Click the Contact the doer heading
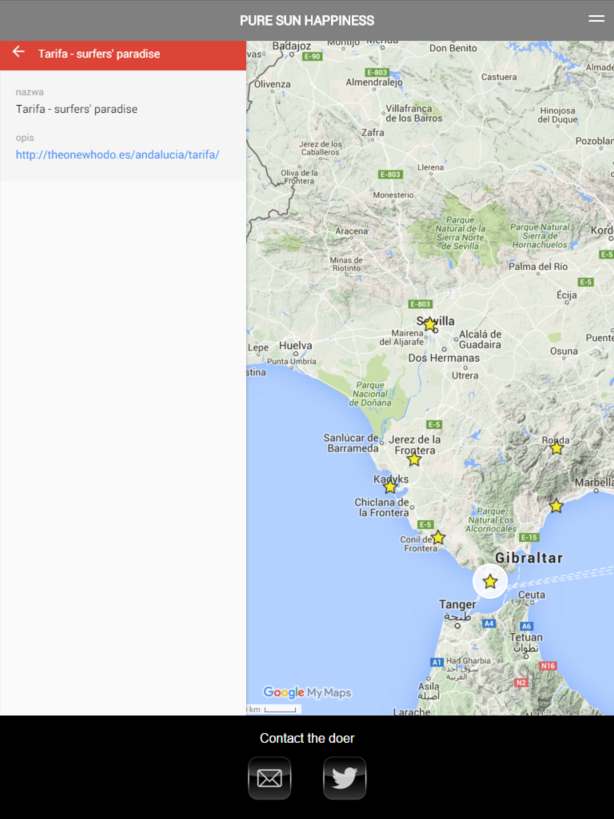 [307, 738]
